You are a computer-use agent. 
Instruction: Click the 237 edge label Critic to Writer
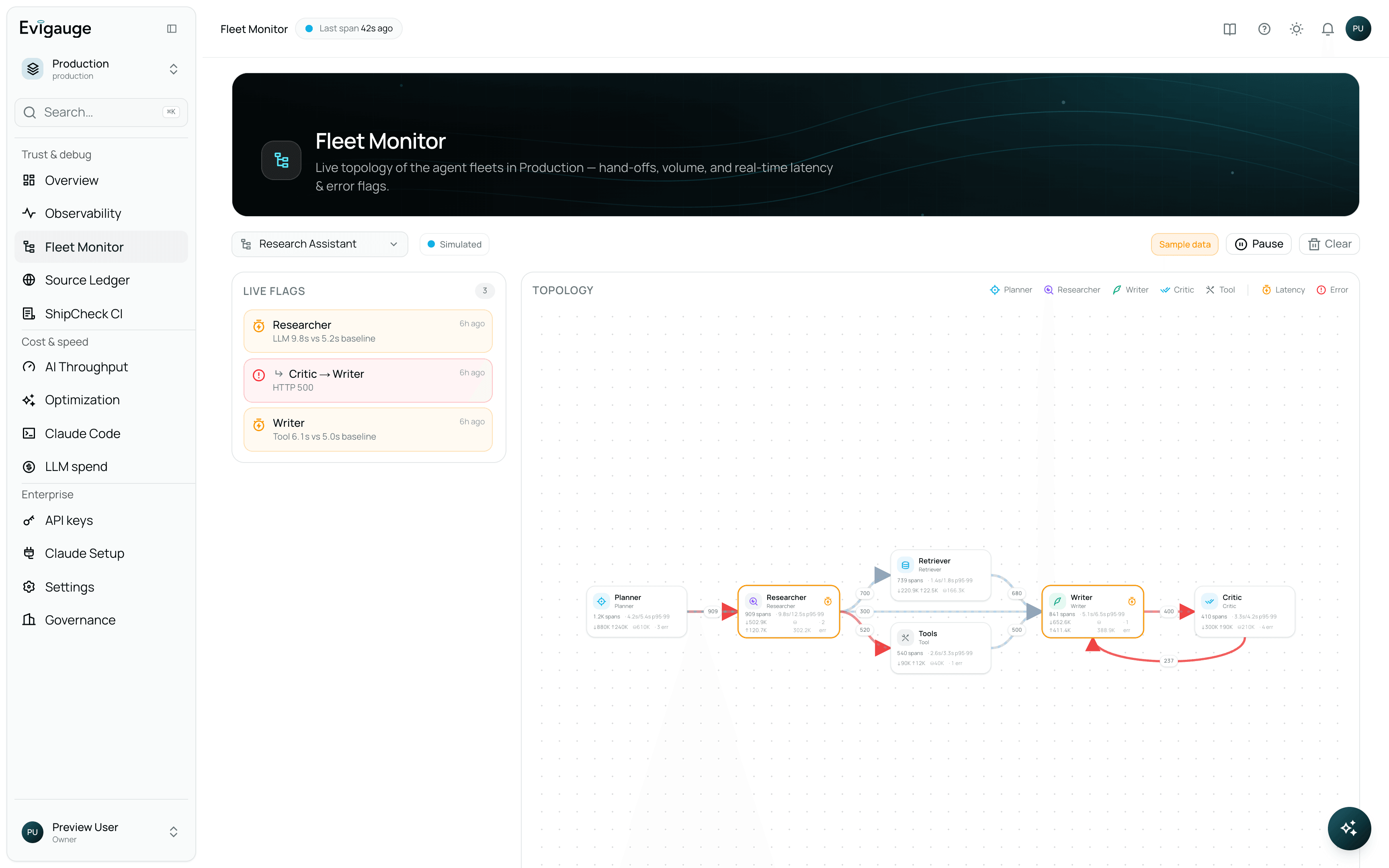pos(1169,661)
